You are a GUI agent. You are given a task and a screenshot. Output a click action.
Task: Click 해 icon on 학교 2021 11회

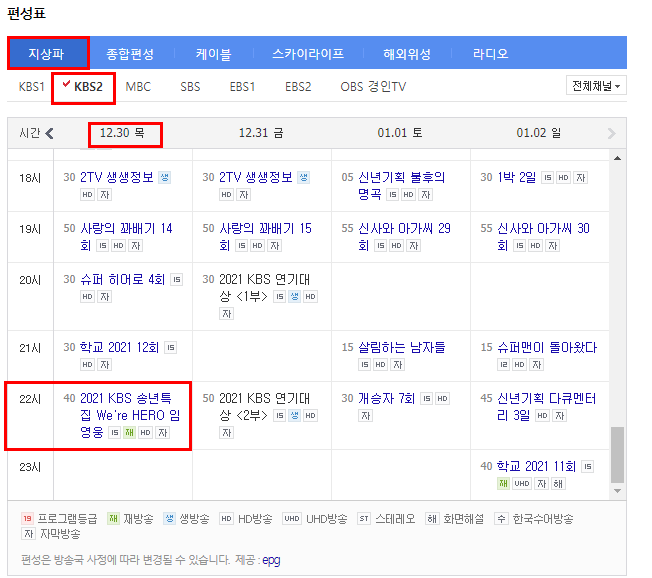coord(558,484)
